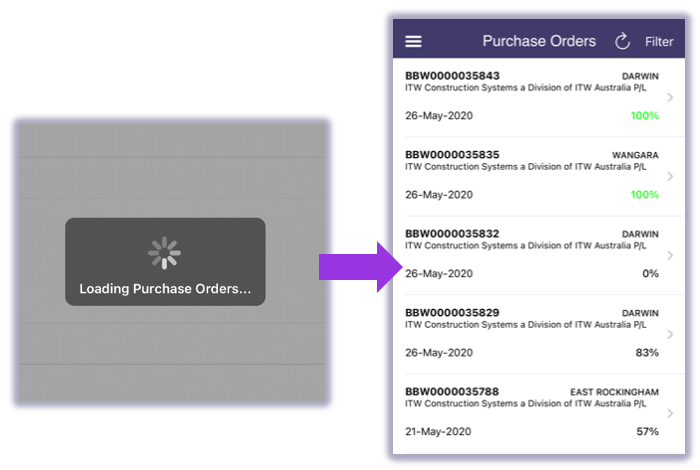Image resolution: width=700 pixels, height=470 pixels.
Task: Open the hamburger menu icon
Action: (413, 42)
